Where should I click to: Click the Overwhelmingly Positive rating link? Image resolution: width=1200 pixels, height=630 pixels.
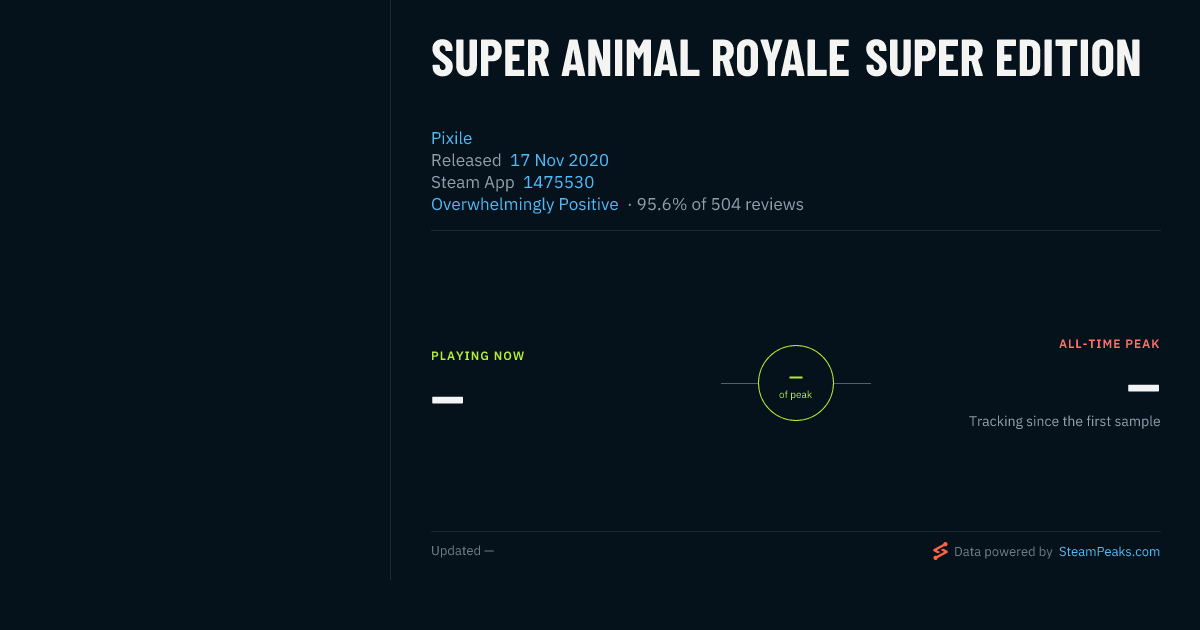tap(525, 204)
